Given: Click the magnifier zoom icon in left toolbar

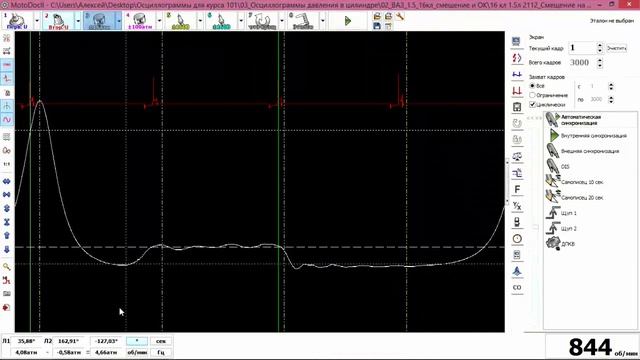Looking at the screenshot, I should [7, 267].
